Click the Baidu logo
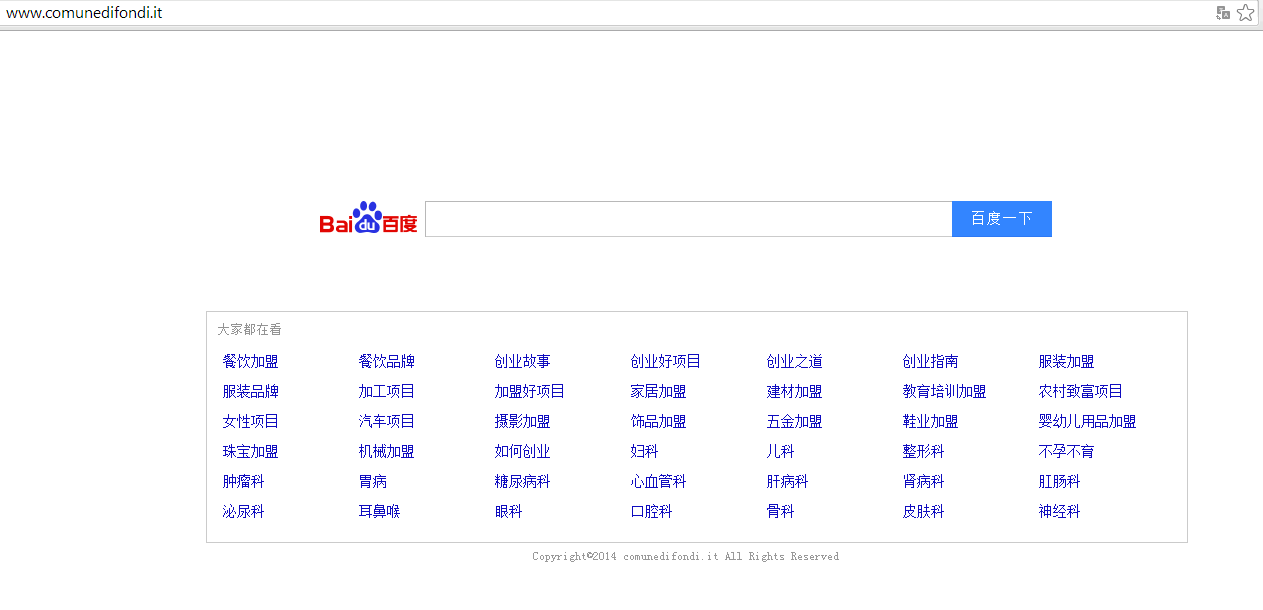Screen dimensions: 1263x610 coord(368,218)
